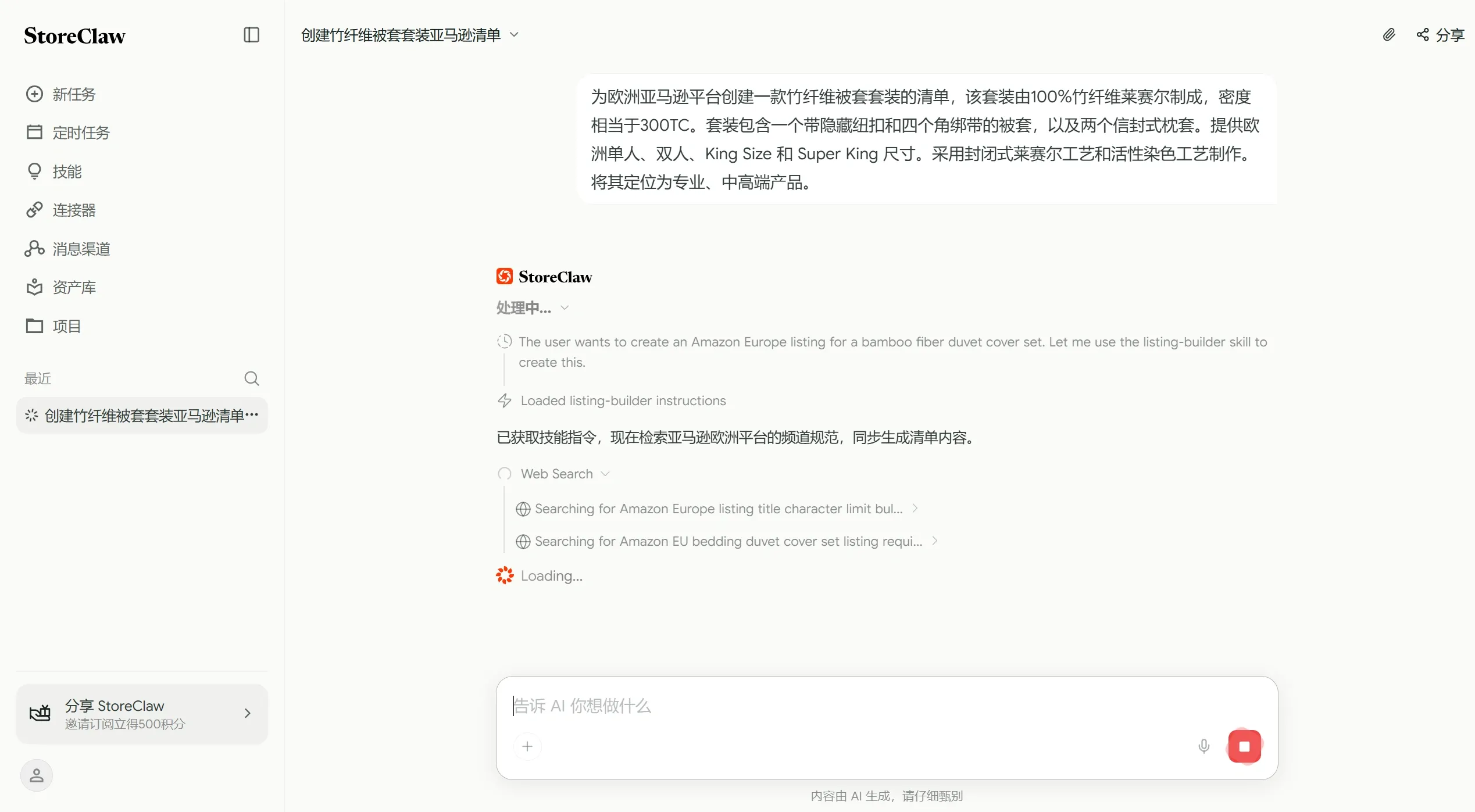The image size is (1475, 812).
Task: Open the conversation title dropdown chevron
Action: point(514,35)
